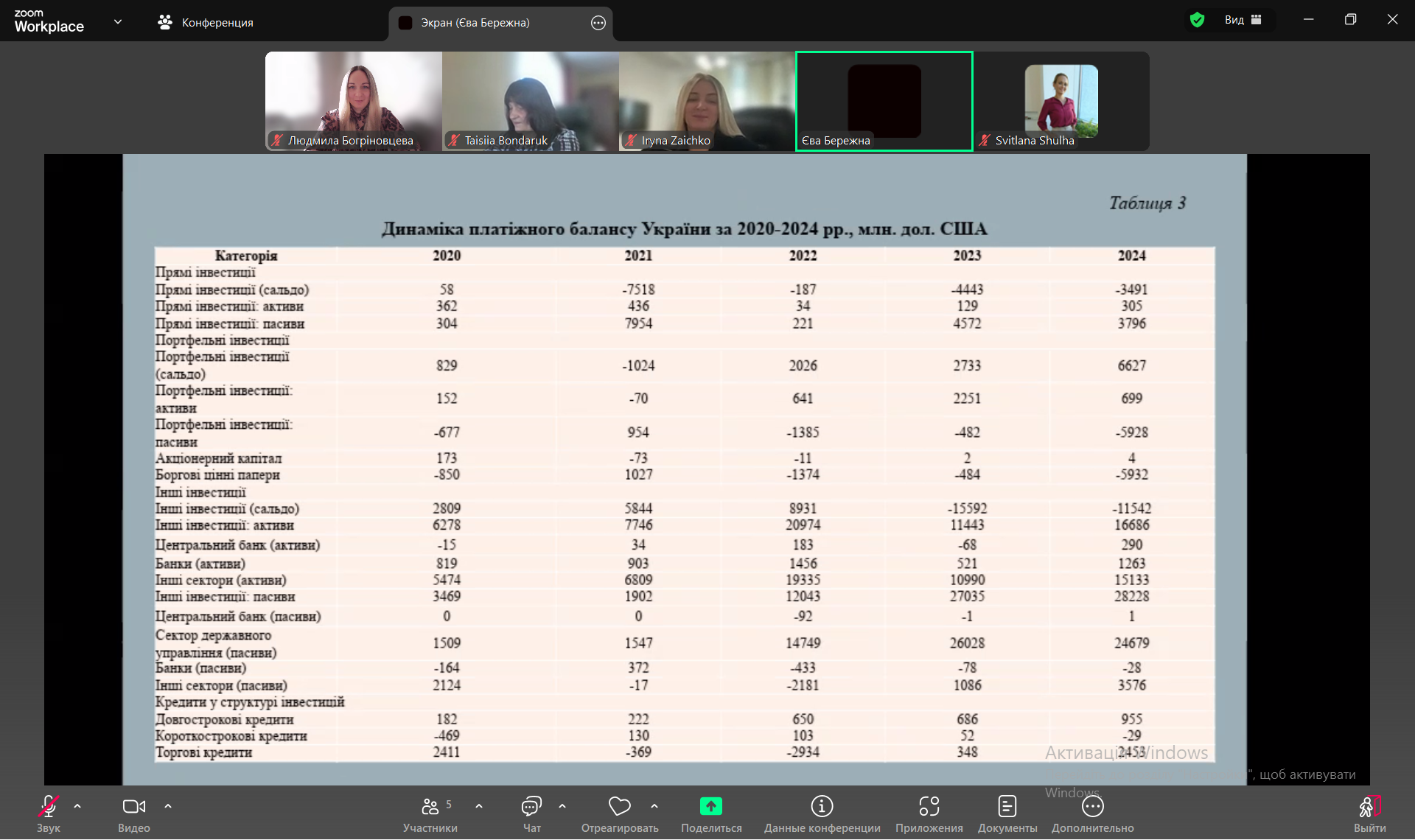
Task: Unmute microphone with Звук icon
Action: [x=49, y=807]
